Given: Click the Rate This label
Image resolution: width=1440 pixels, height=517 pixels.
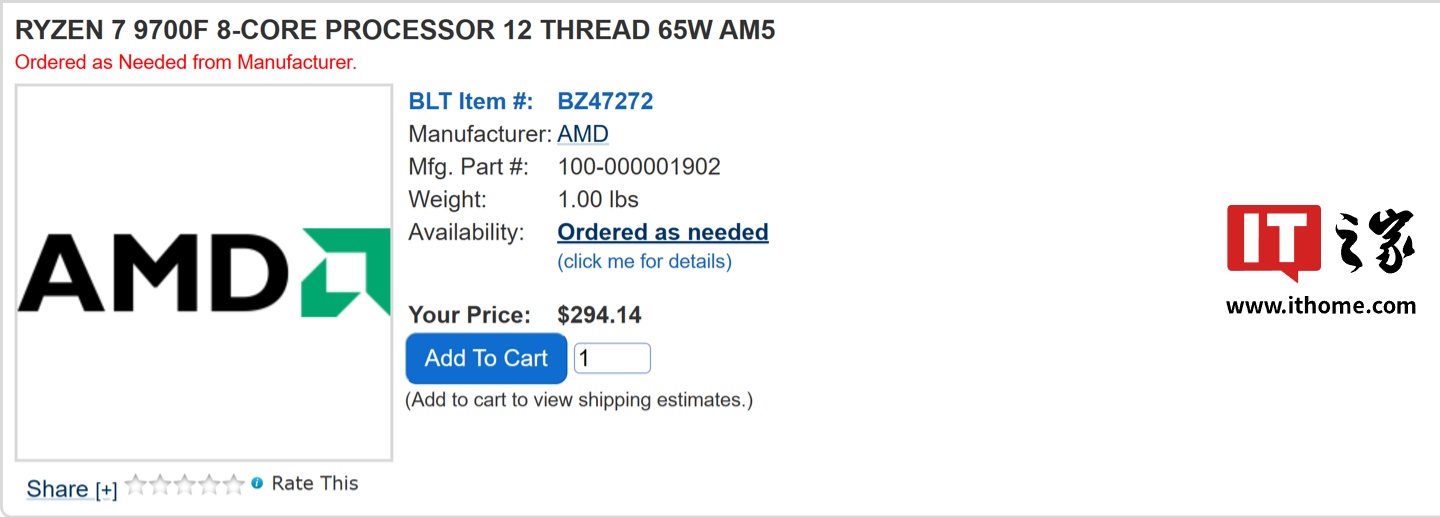Looking at the screenshot, I should pos(314,484).
